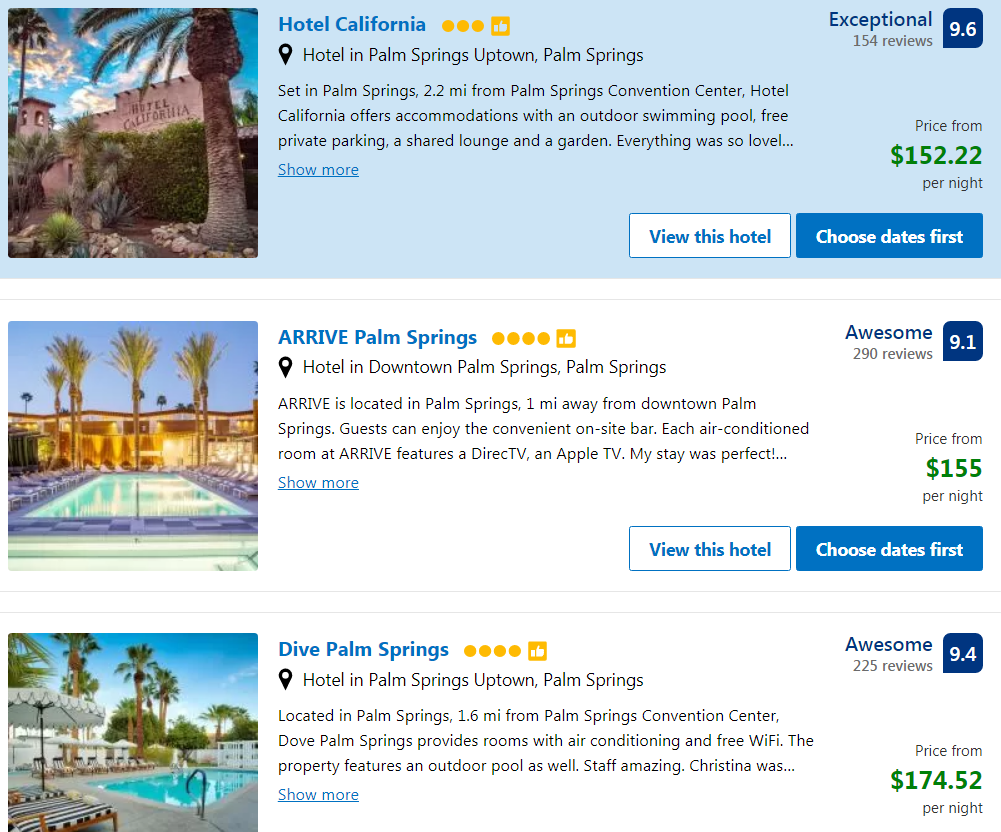Click View this hotel for Hotel California
Screen dimensions: 1001x832
coord(709,235)
